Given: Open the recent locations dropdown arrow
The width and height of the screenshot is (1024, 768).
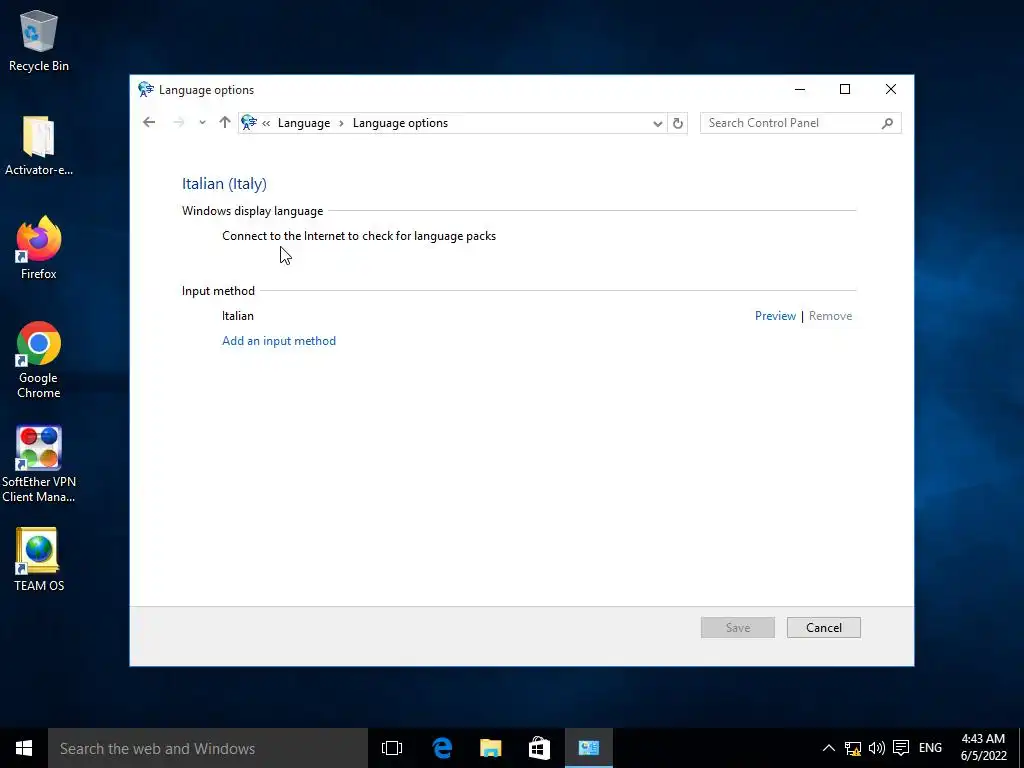Looking at the screenshot, I should pyautogui.click(x=202, y=123).
